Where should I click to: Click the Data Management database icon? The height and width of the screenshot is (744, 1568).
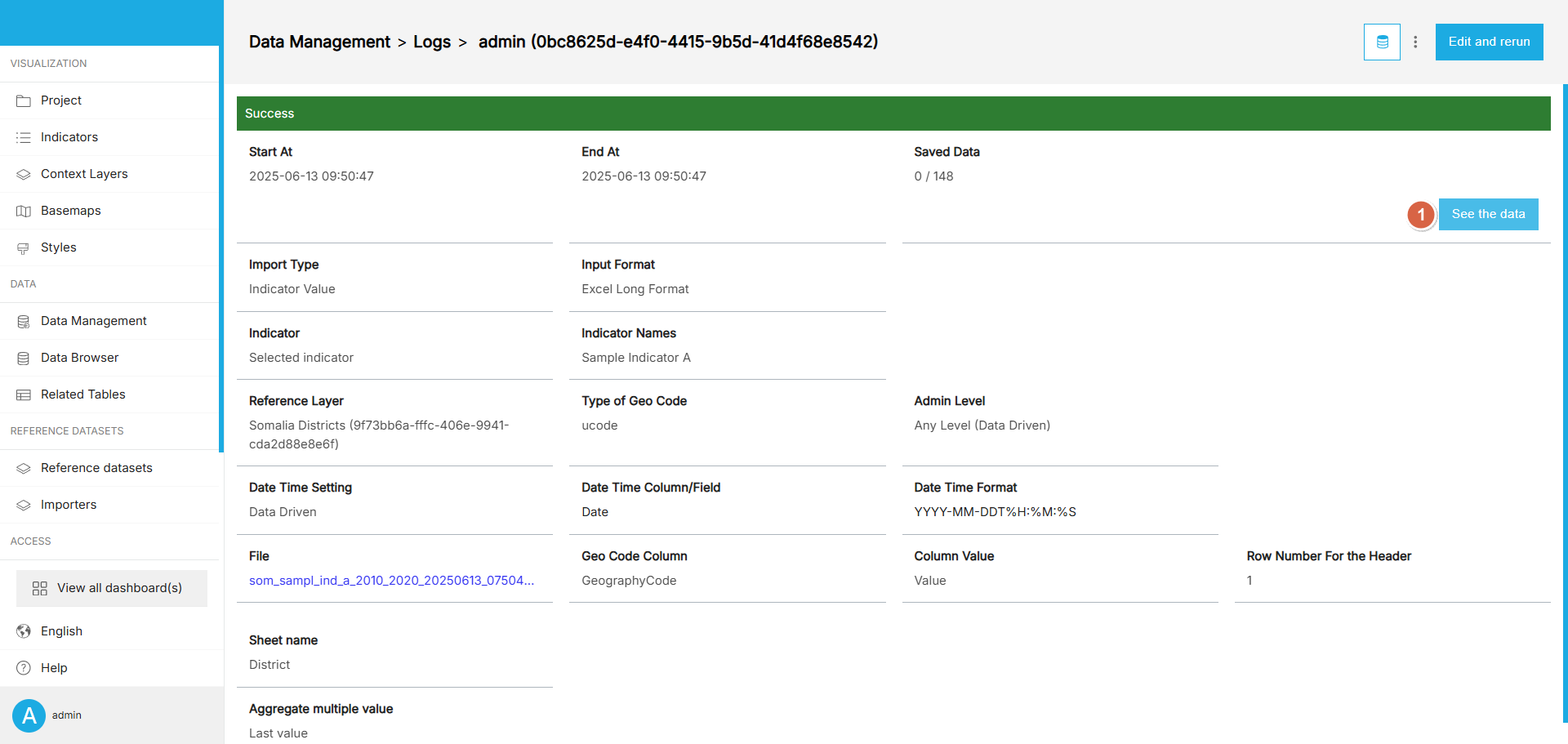24,321
